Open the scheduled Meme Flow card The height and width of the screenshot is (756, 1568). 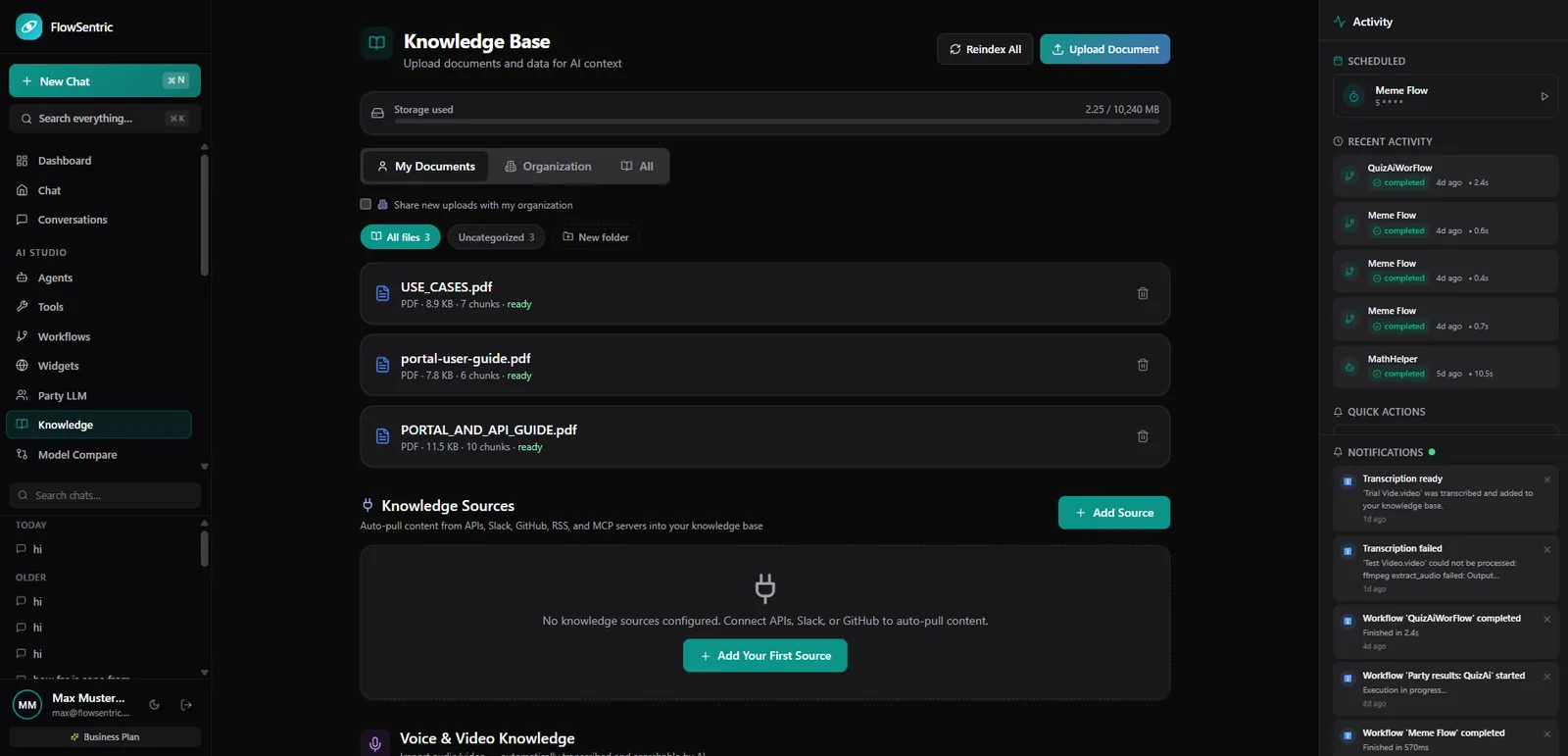[x=1445, y=96]
